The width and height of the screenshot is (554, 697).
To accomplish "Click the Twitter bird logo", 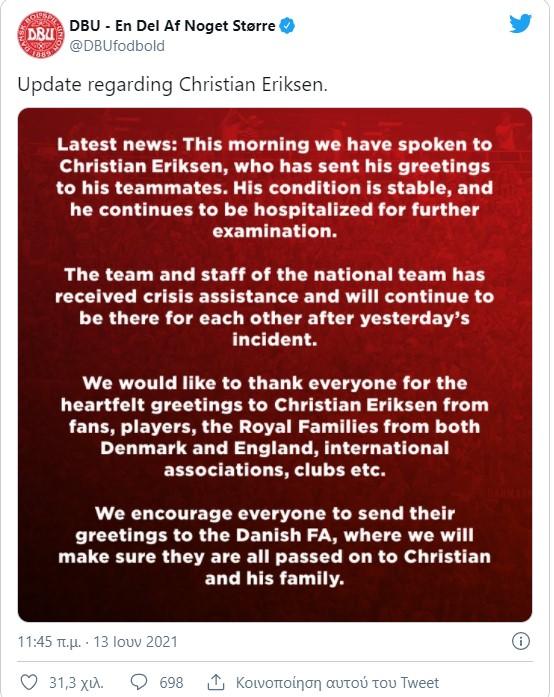I will [521, 24].
